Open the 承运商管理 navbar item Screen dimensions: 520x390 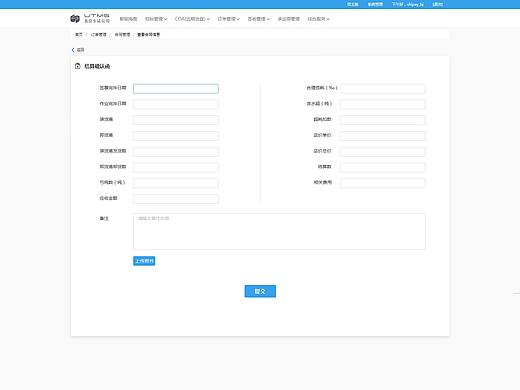pos(289,19)
